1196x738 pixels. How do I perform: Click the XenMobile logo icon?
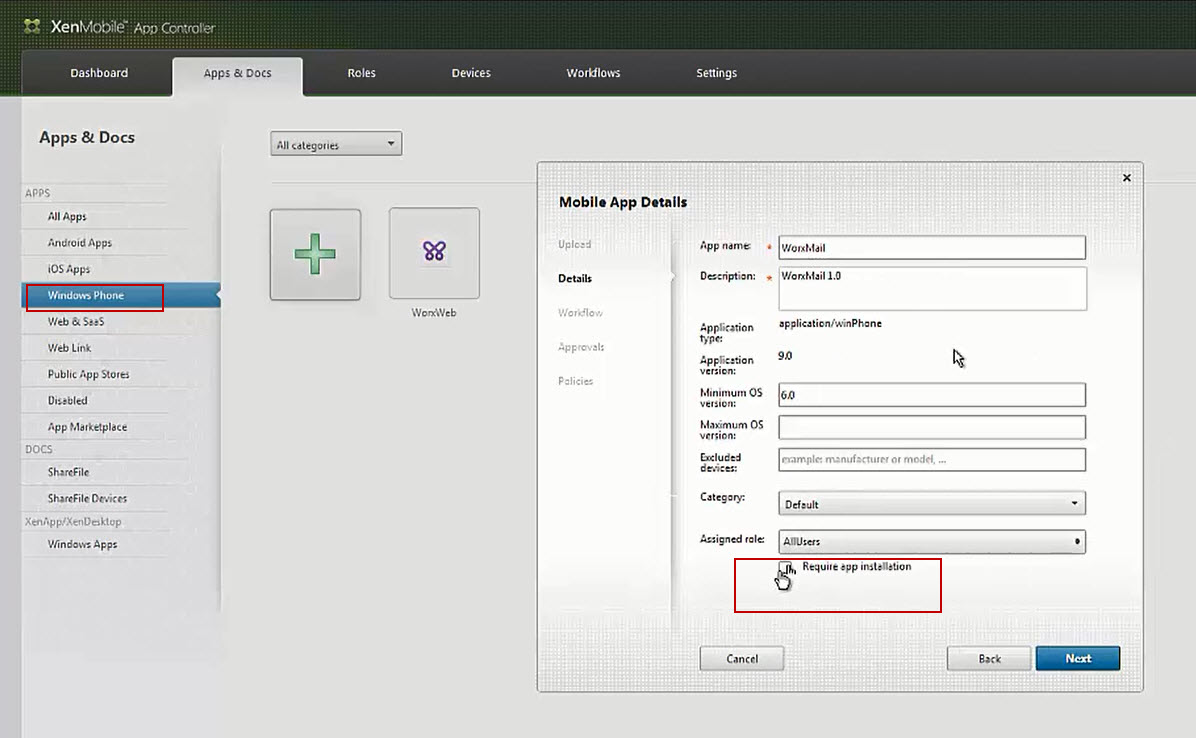tap(32, 26)
